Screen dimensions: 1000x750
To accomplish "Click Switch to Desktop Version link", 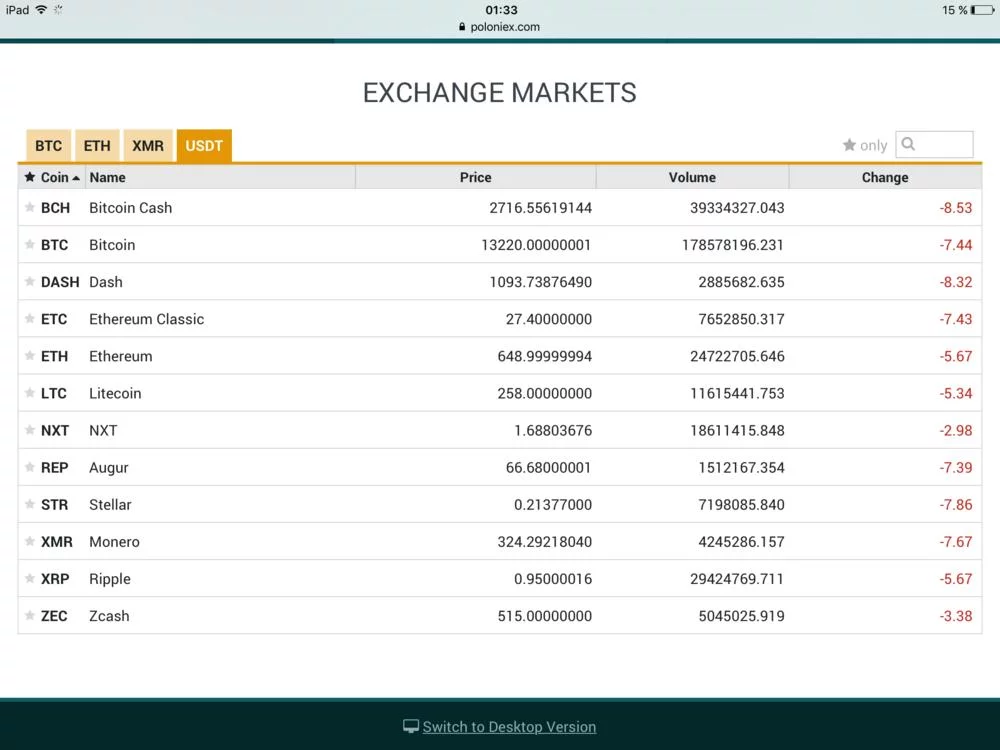I will 509,727.
